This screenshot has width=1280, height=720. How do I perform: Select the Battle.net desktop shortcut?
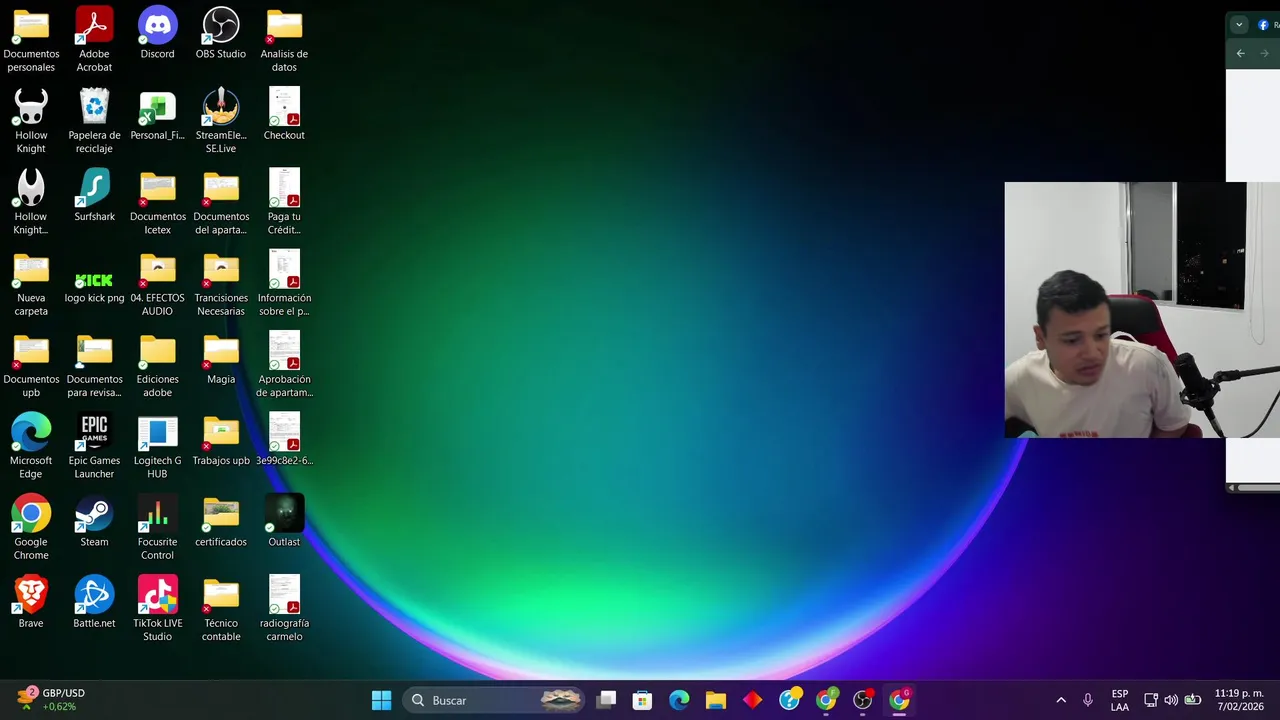point(94,601)
